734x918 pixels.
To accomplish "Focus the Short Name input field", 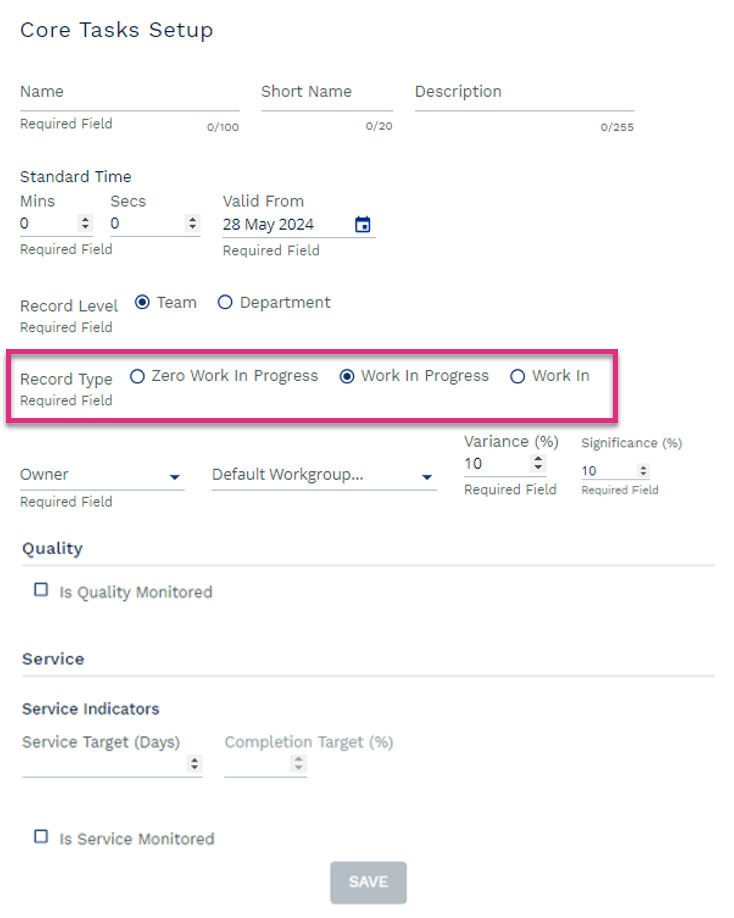I will point(326,99).
